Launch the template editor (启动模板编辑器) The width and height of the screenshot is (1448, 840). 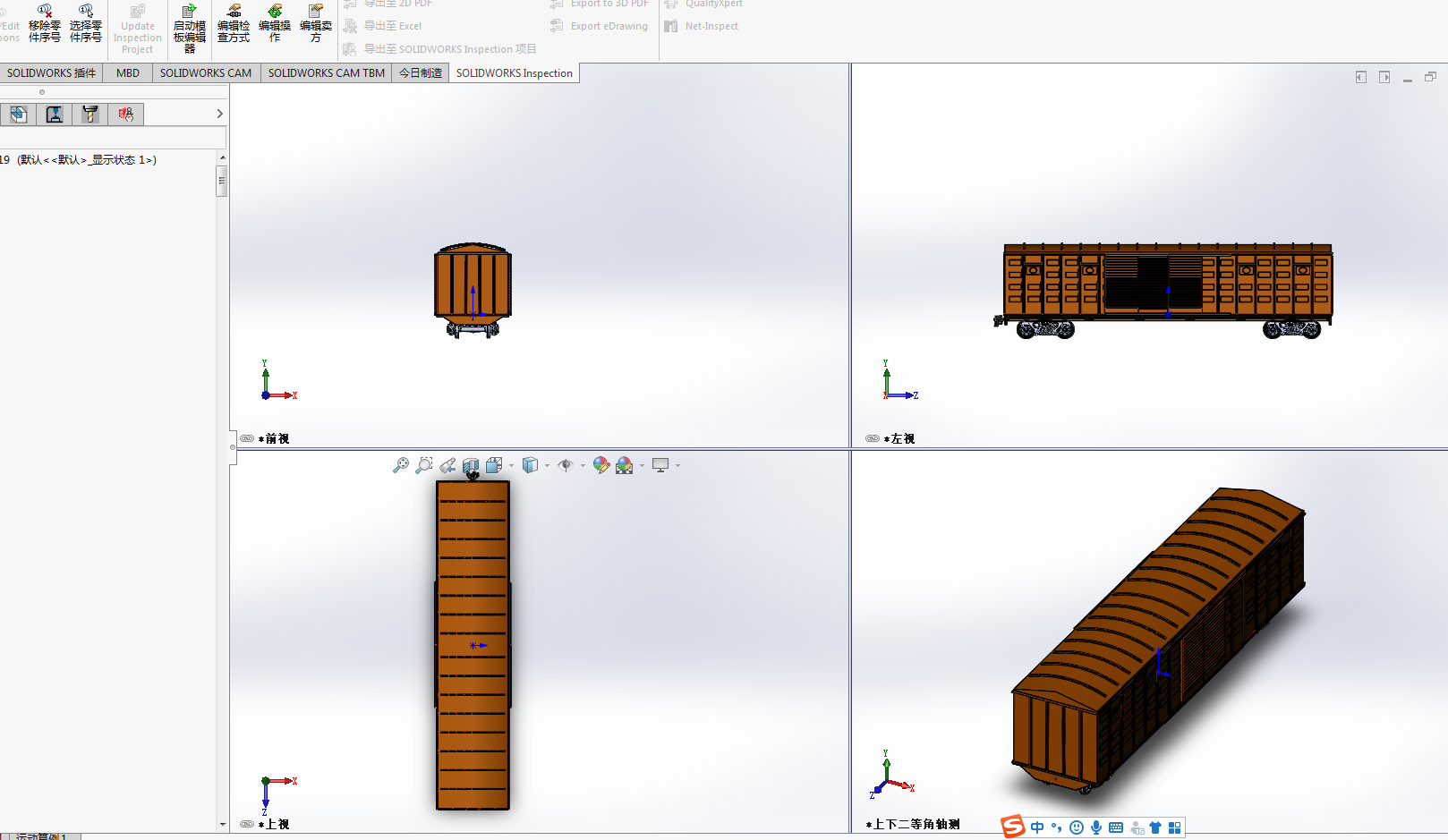(190, 29)
